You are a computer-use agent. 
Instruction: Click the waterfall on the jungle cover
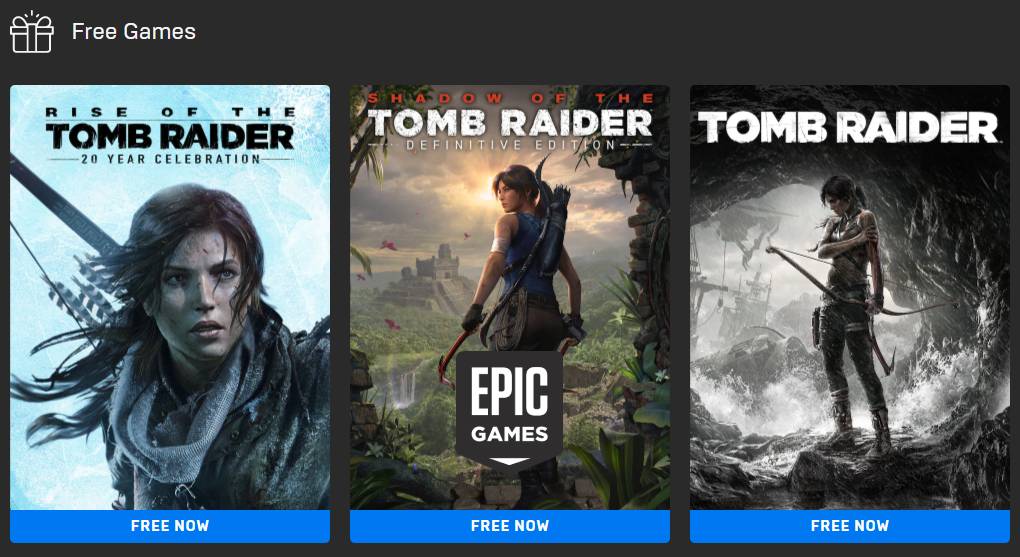405,388
